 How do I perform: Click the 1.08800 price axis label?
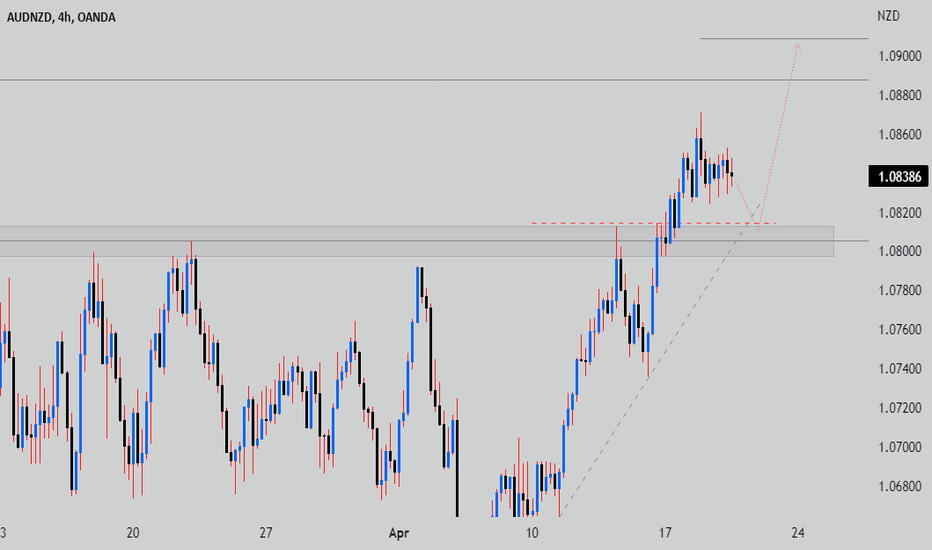[x=900, y=95]
